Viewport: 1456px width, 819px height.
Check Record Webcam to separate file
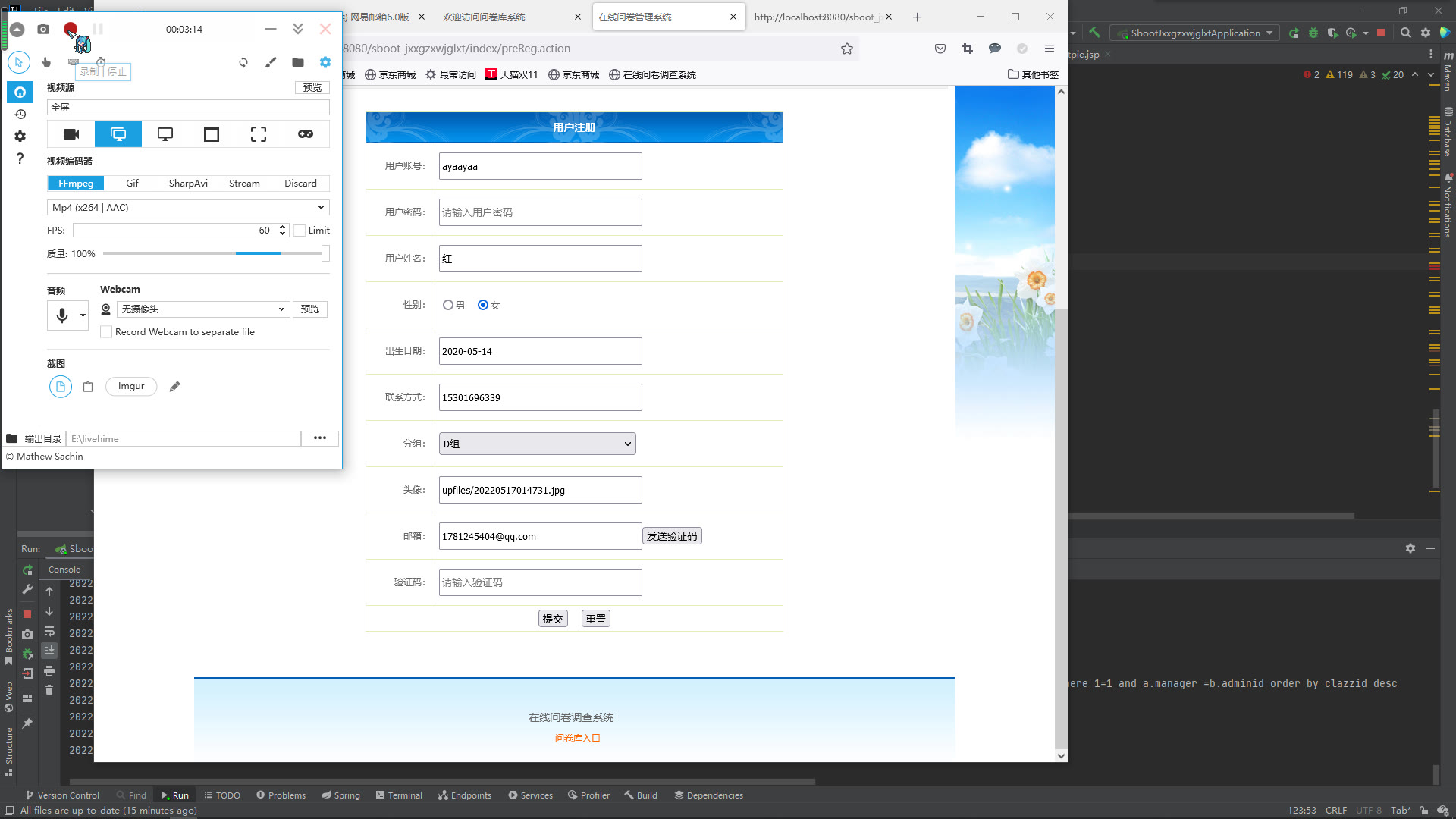click(x=107, y=332)
